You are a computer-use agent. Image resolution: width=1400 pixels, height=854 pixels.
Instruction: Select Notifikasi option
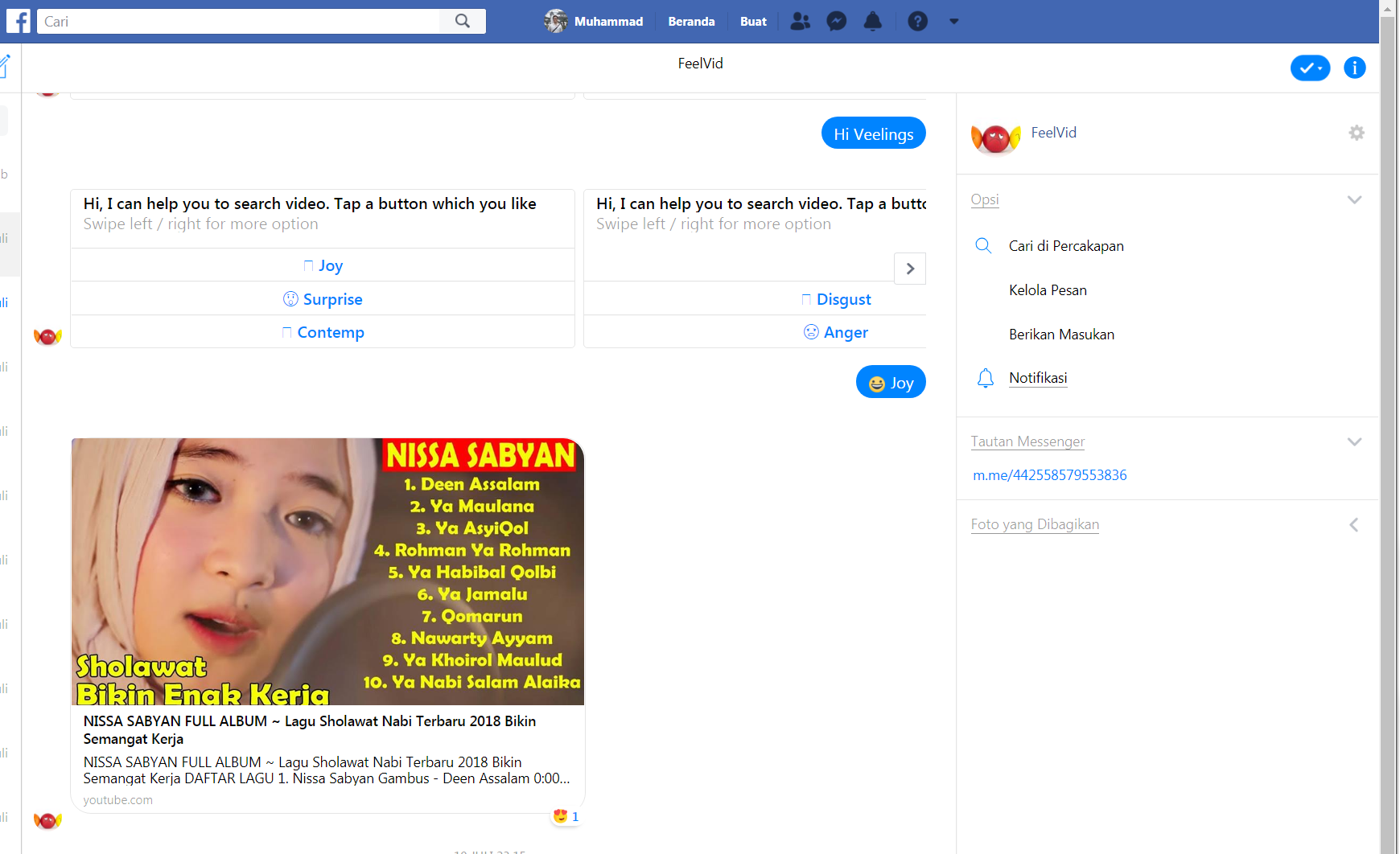[1038, 378]
